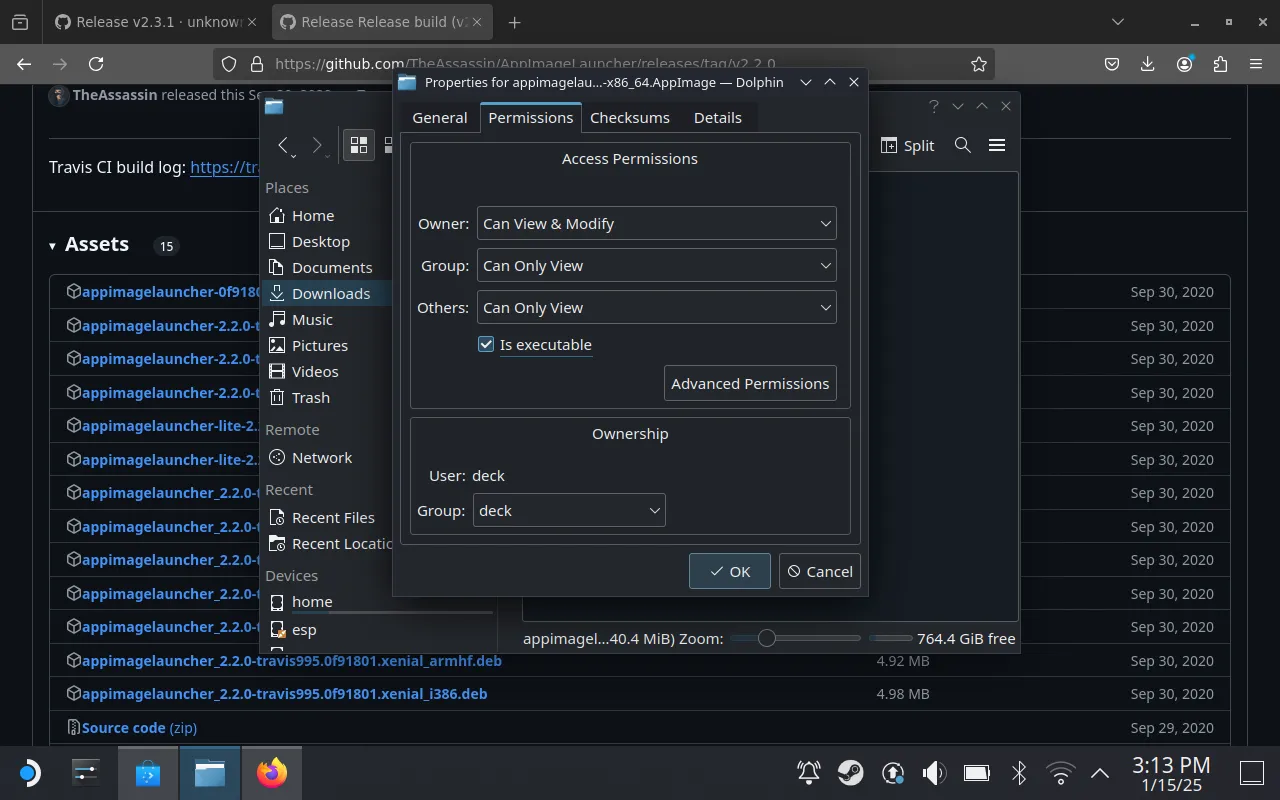Switch to the Checksums tab

pos(629,117)
